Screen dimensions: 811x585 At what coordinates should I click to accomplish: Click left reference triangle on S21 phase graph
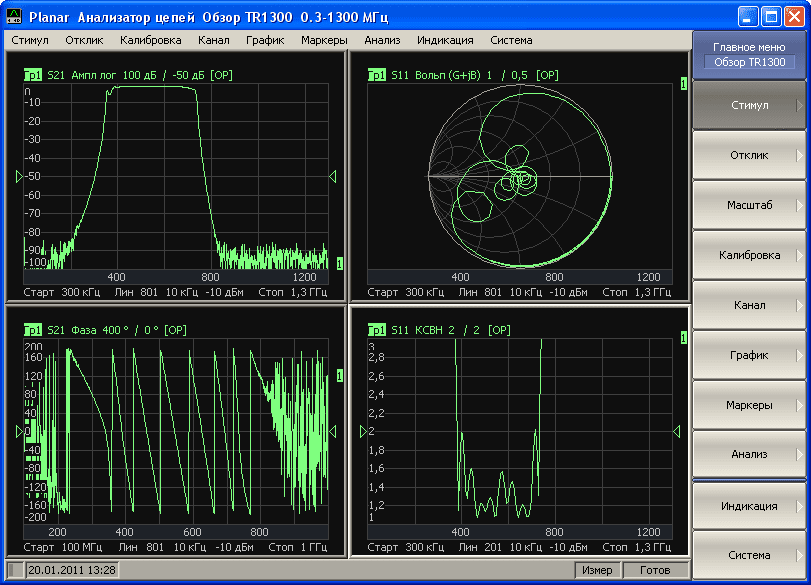(x=18, y=431)
